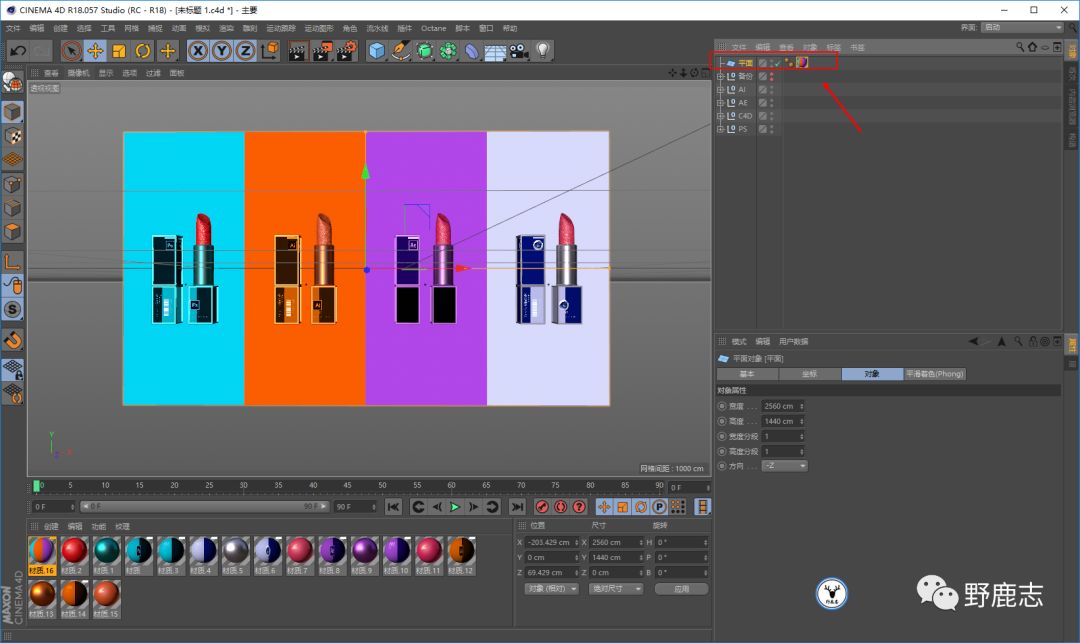The height and width of the screenshot is (643, 1080).
Task: Switch to the 坐标 tab in attributes panel
Action: [x=809, y=374]
